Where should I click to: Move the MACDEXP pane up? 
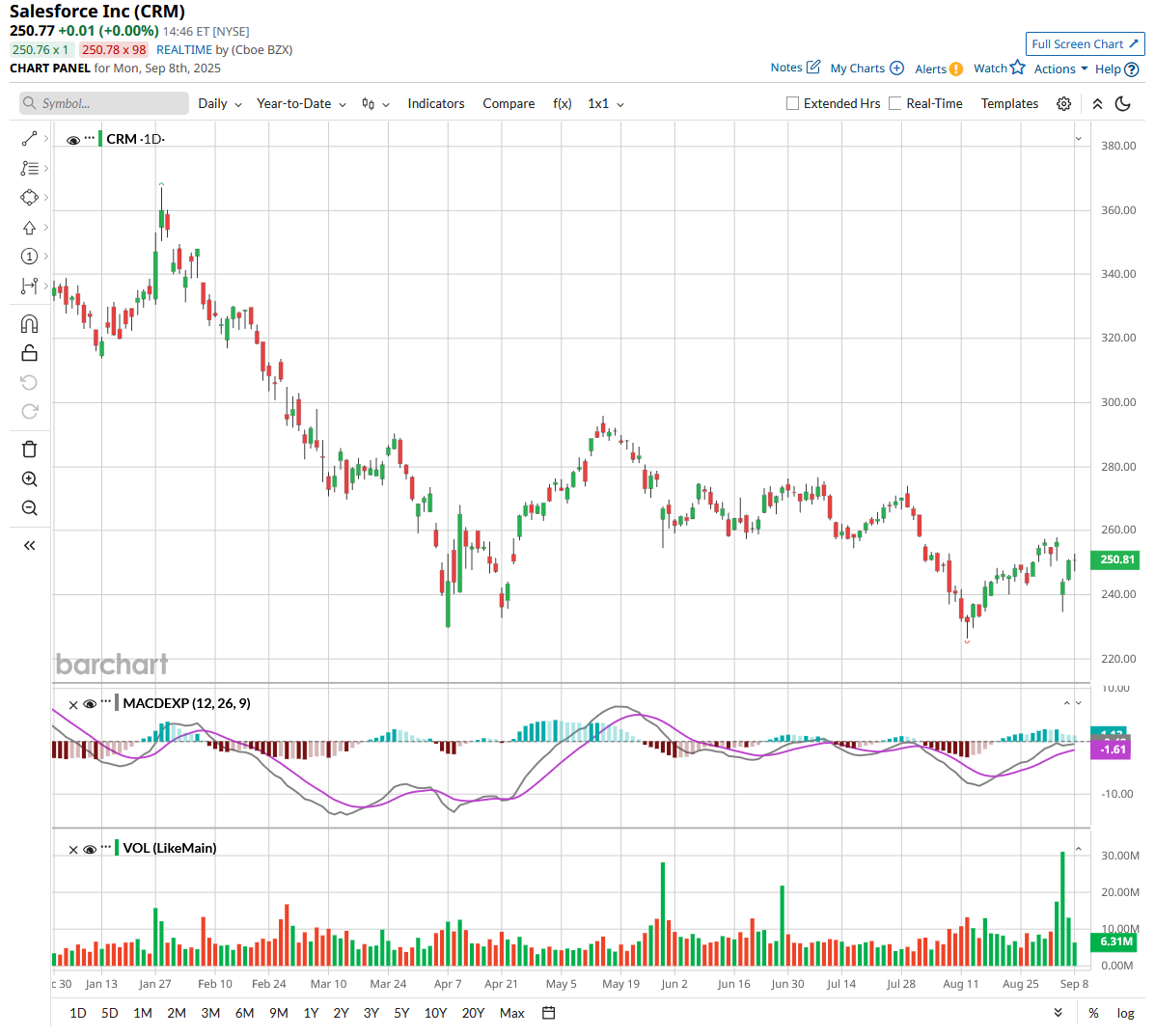click(1066, 703)
